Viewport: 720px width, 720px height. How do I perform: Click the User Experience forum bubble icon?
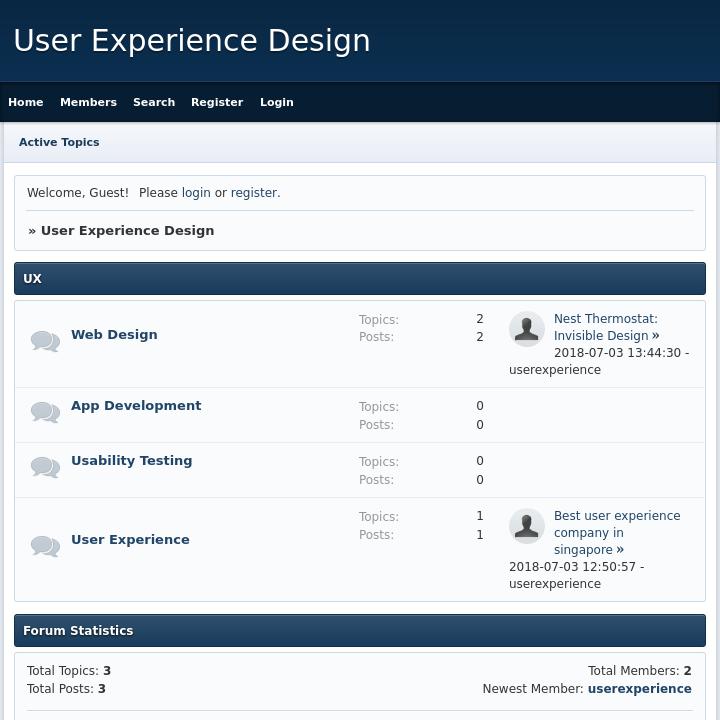(45, 547)
